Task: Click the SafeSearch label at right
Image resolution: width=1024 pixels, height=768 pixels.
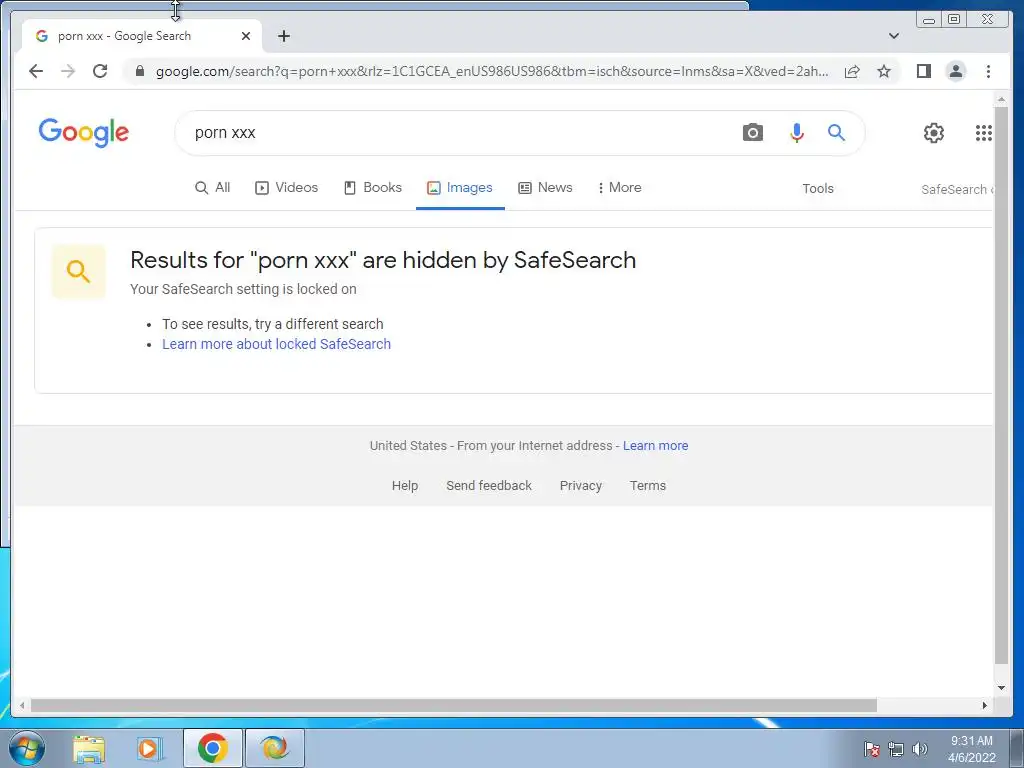Action: pos(957,189)
